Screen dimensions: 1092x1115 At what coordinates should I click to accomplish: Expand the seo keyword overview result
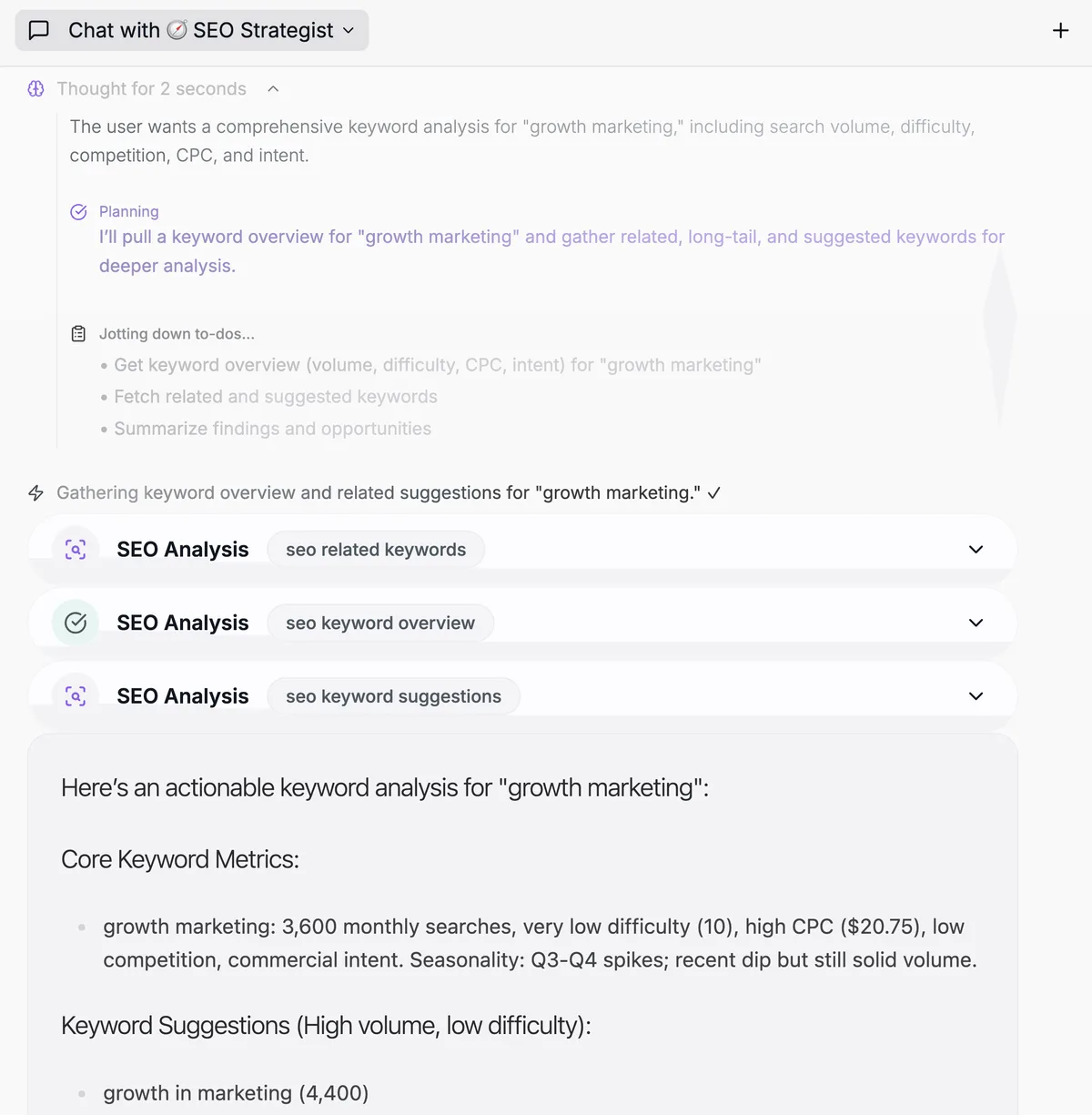coord(976,623)
